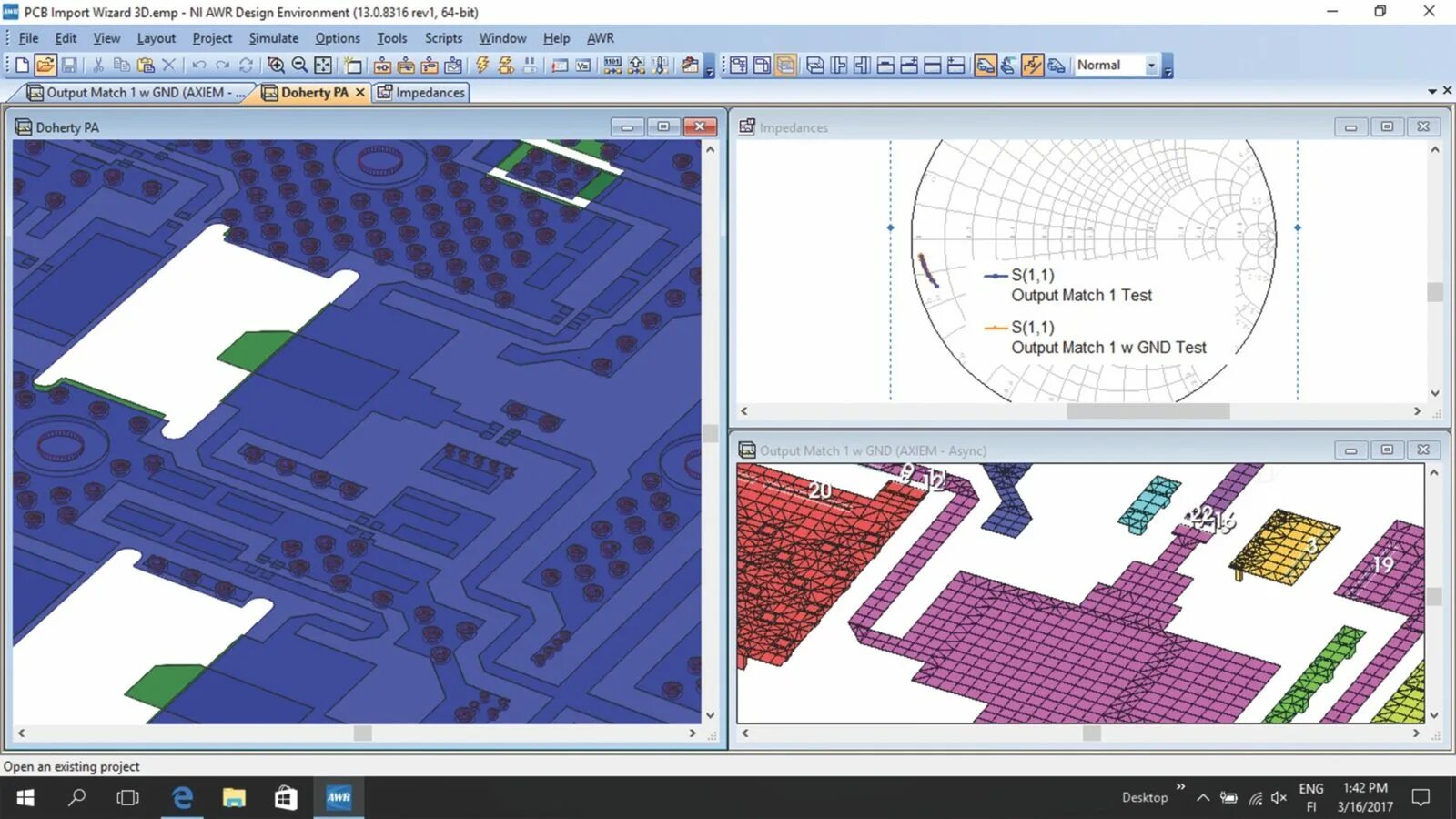Open the Action Center notifications icon
The height and width of the screenshot is (819, 1456).
point(1421,798)
